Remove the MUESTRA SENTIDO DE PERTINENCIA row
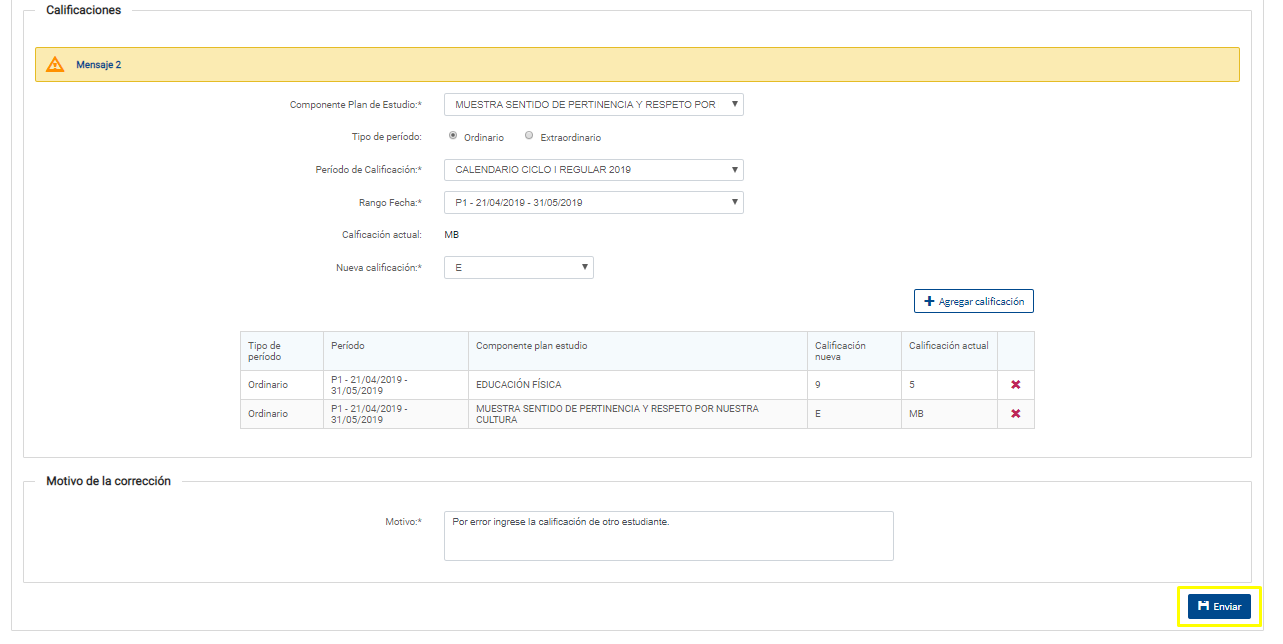This screenshot has width=1283, height=644. 1015,414
